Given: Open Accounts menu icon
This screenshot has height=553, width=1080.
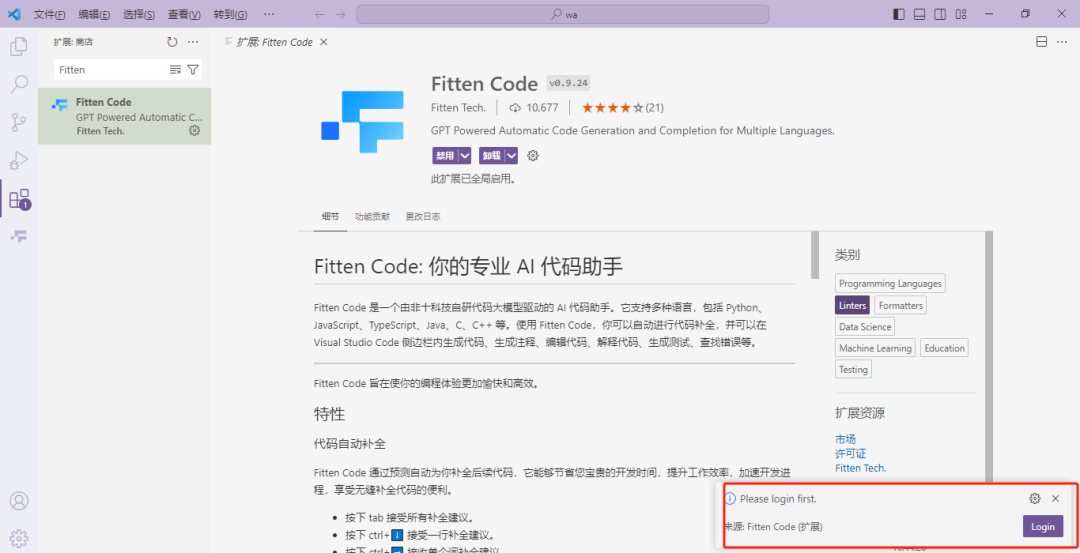Looking at the screenshot, I should [x=19, y=501].
